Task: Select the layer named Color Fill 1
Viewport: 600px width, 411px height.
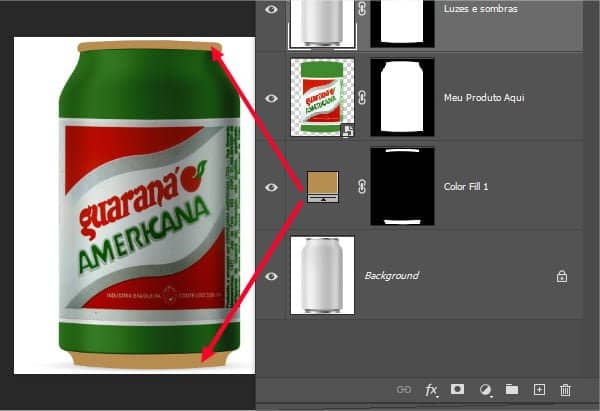Action: [466, 187]
